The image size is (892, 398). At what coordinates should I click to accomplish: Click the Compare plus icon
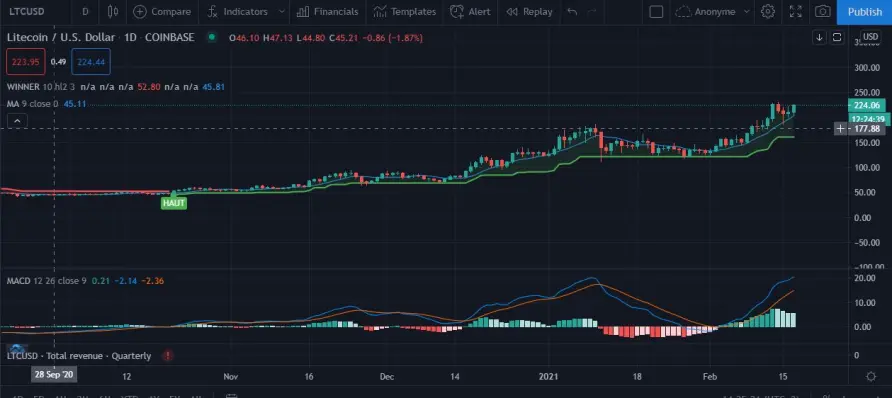click(139, 11)
